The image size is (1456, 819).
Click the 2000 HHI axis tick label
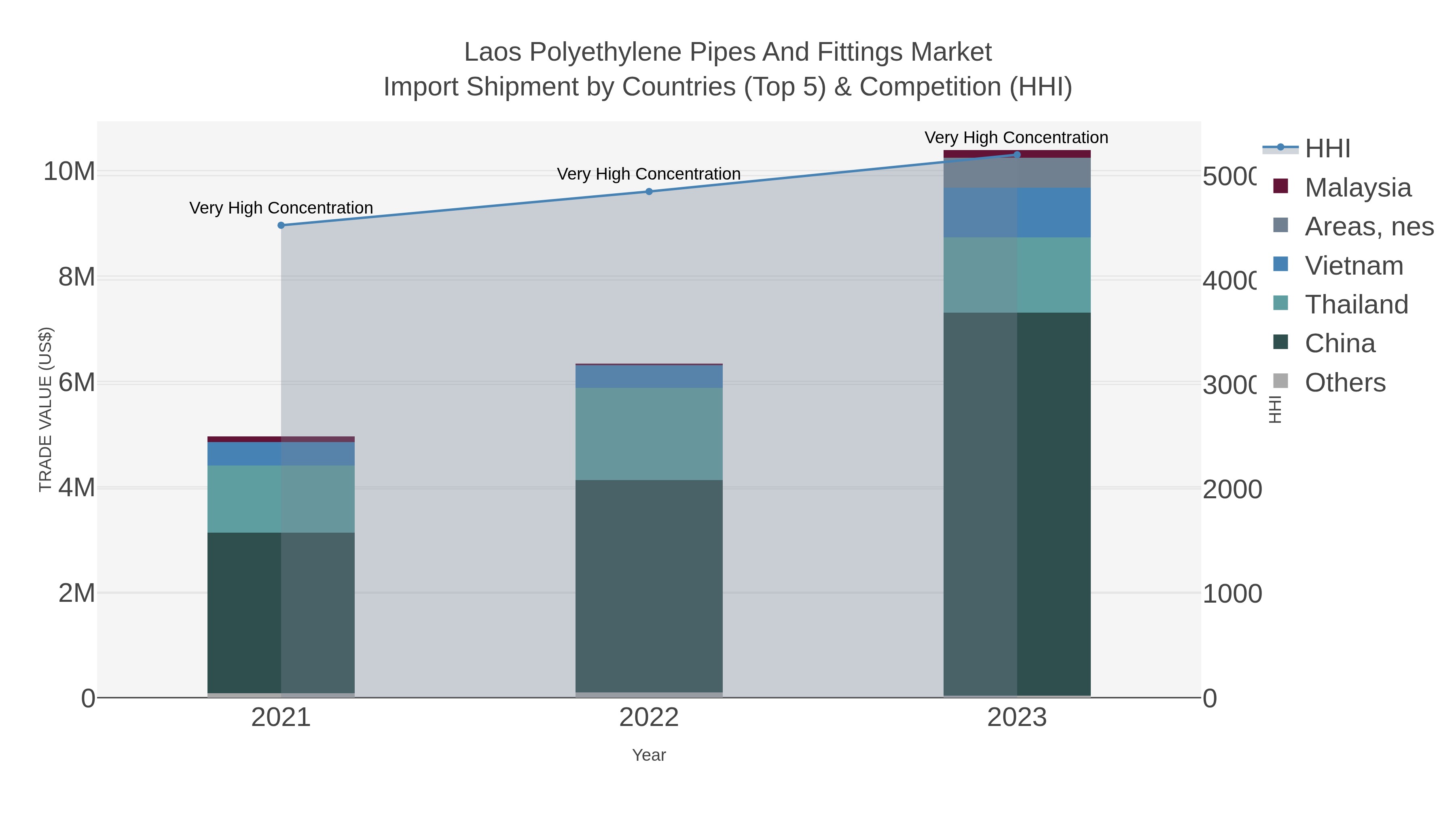1232,489
